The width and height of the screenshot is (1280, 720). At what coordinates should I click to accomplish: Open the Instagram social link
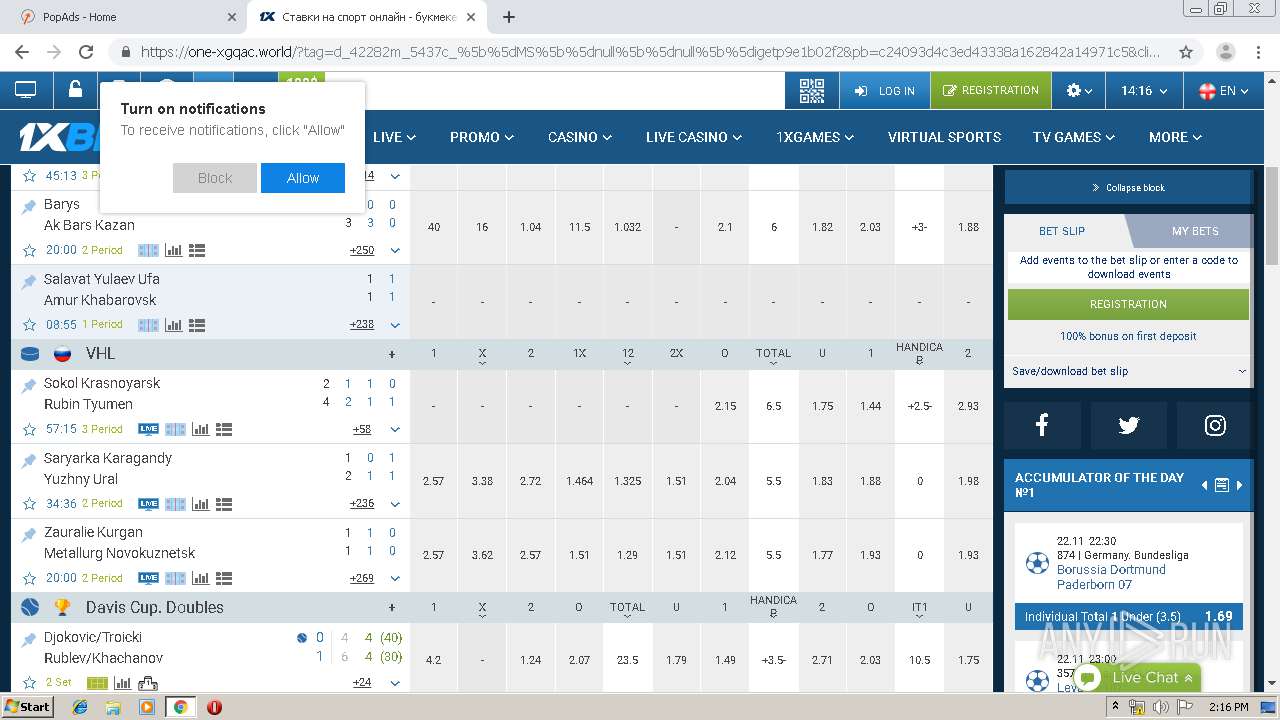tap(1215, 426)
